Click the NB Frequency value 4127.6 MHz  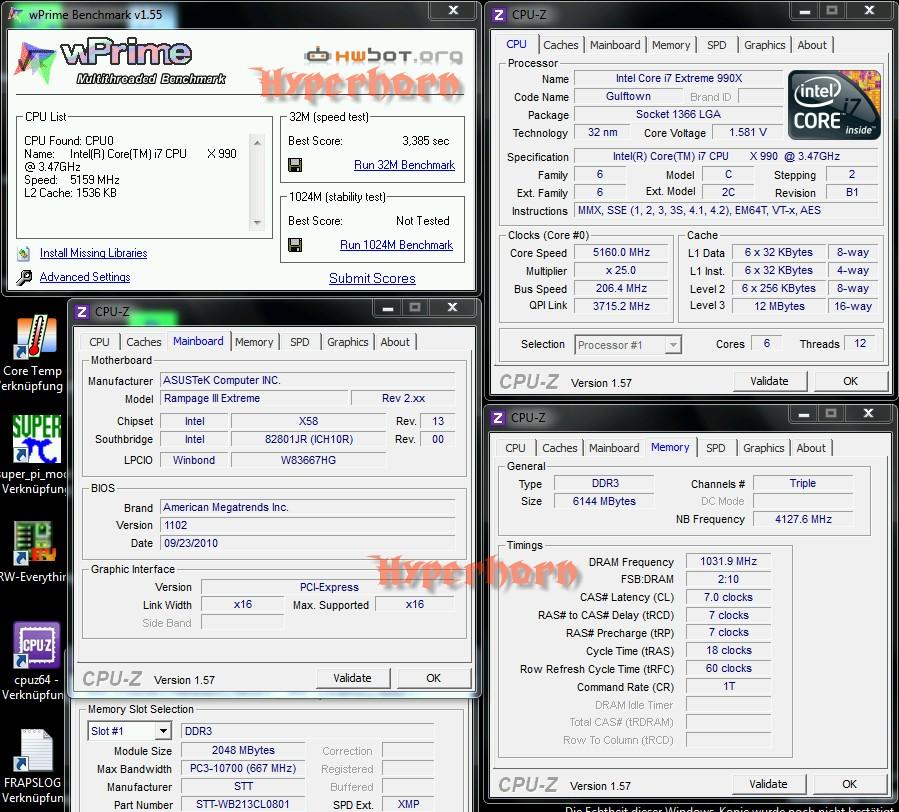click(x=803, y=519)
